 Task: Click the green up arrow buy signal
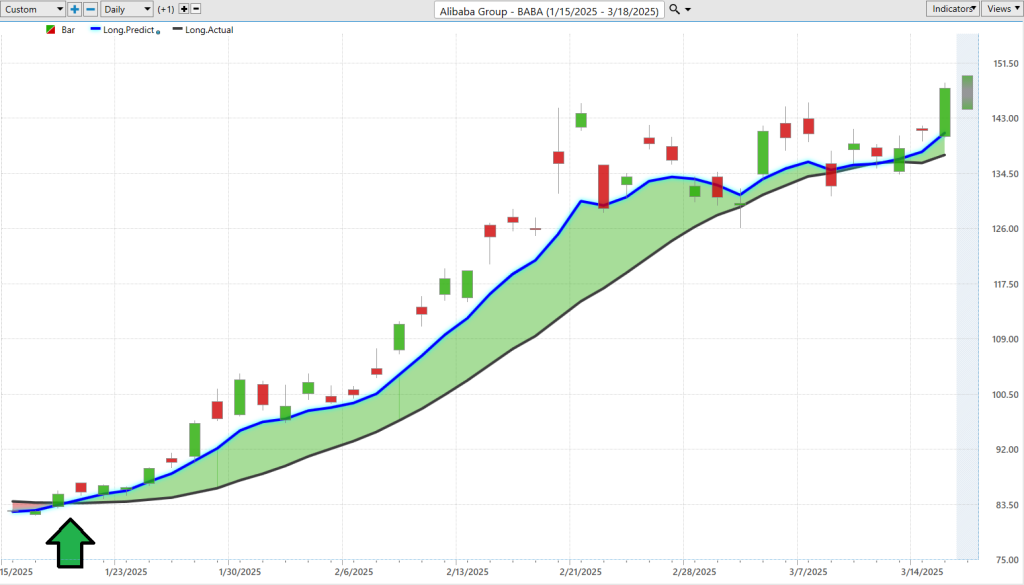pyautogui.click(x=70, y=546)
